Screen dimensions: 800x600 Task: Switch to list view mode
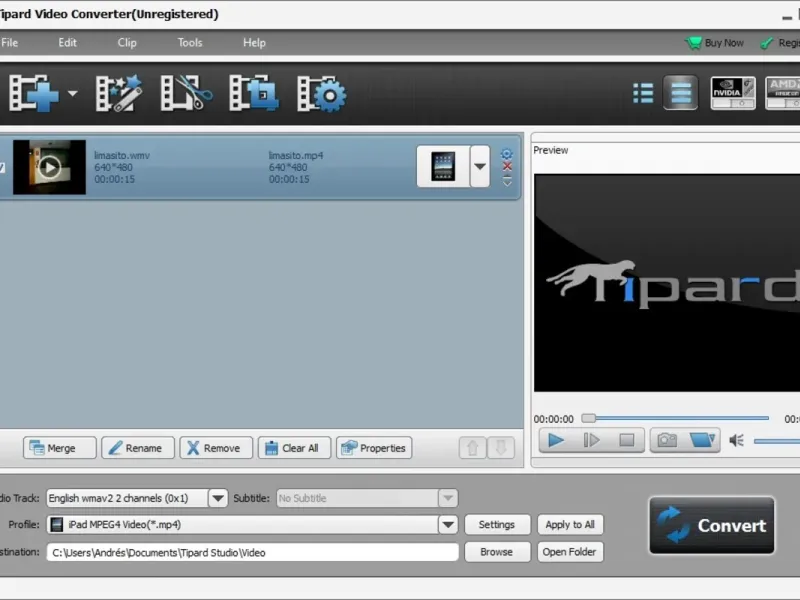tap(643, 93)
